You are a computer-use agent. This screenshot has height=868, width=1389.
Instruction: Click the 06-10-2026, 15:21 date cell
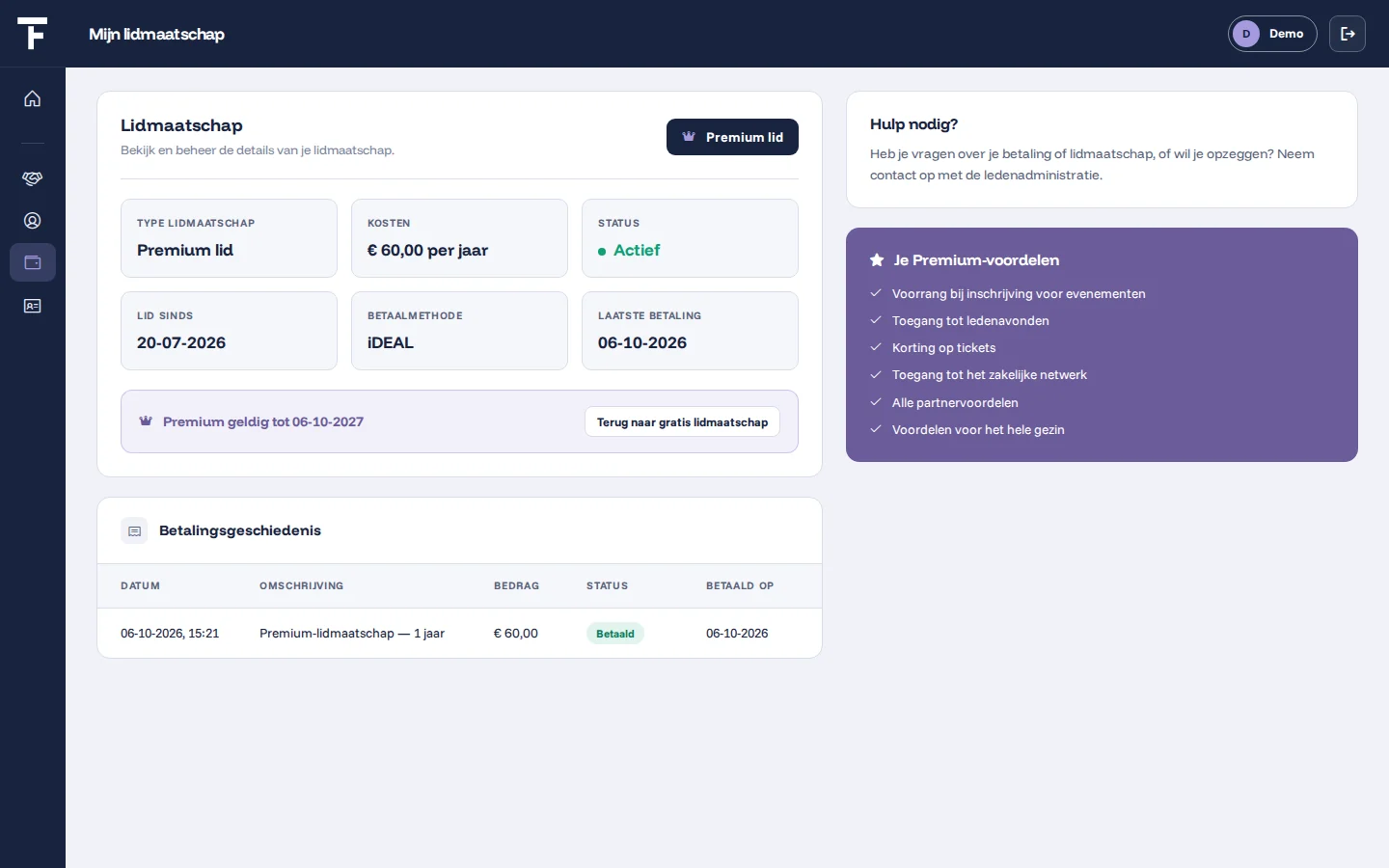pos(170,634)
